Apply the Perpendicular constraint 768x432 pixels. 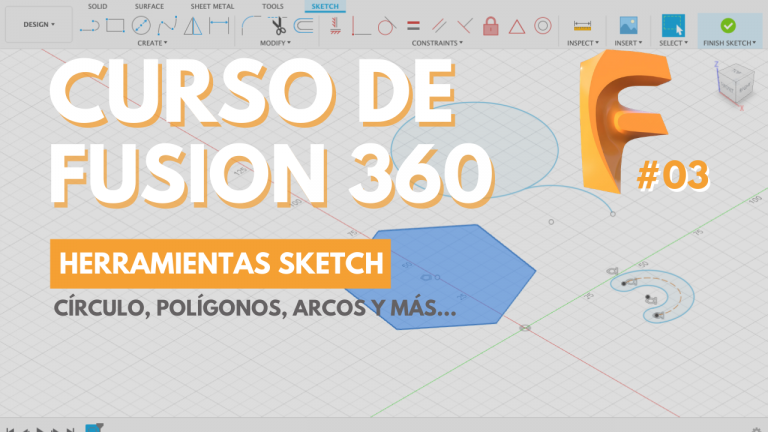pos(464,25)
